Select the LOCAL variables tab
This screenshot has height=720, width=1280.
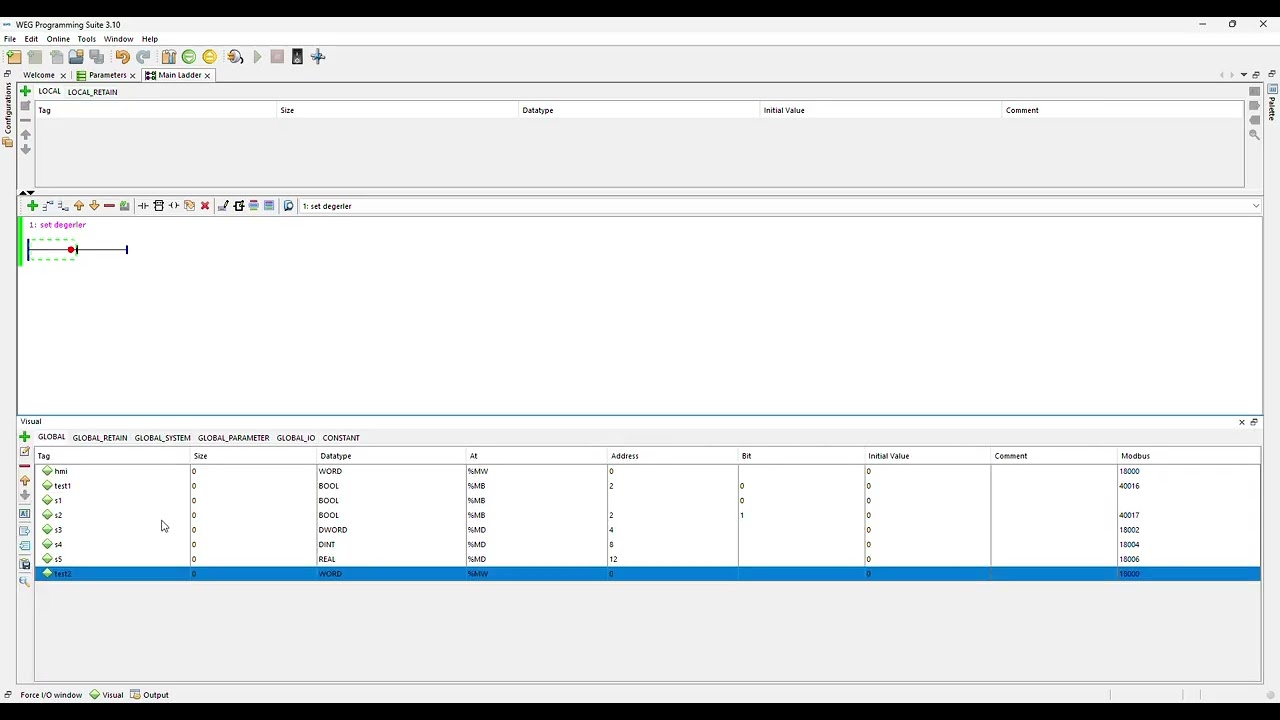tap(49, 92)
